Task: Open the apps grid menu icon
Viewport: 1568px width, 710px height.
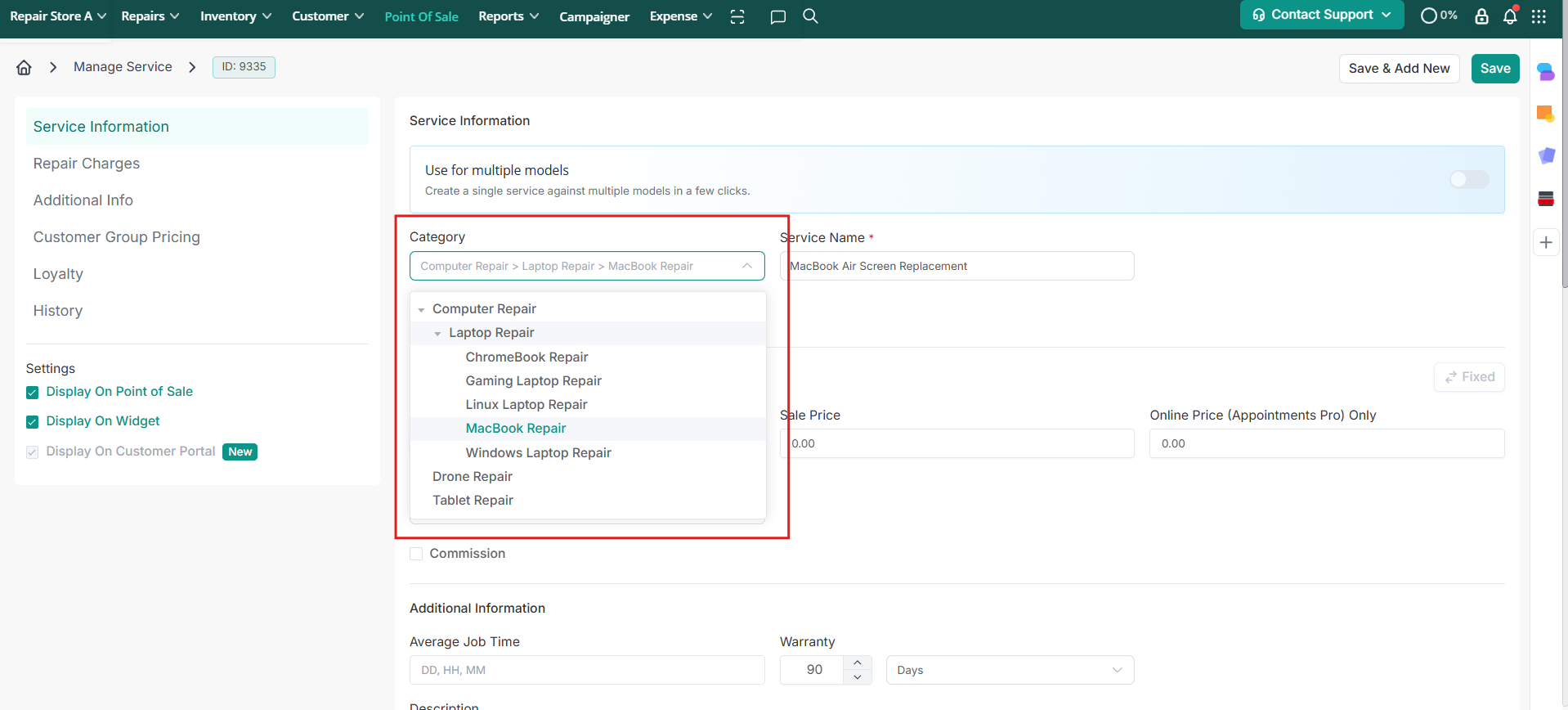Action: coord(1539,16)
